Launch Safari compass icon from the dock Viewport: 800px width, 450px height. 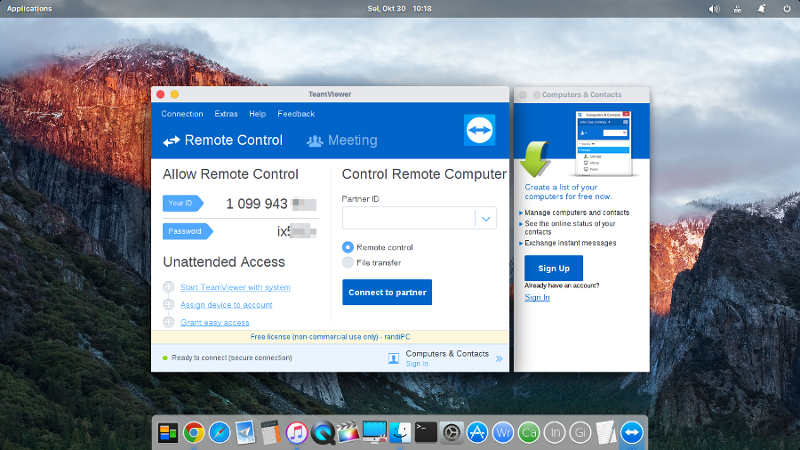coord(219,433)
